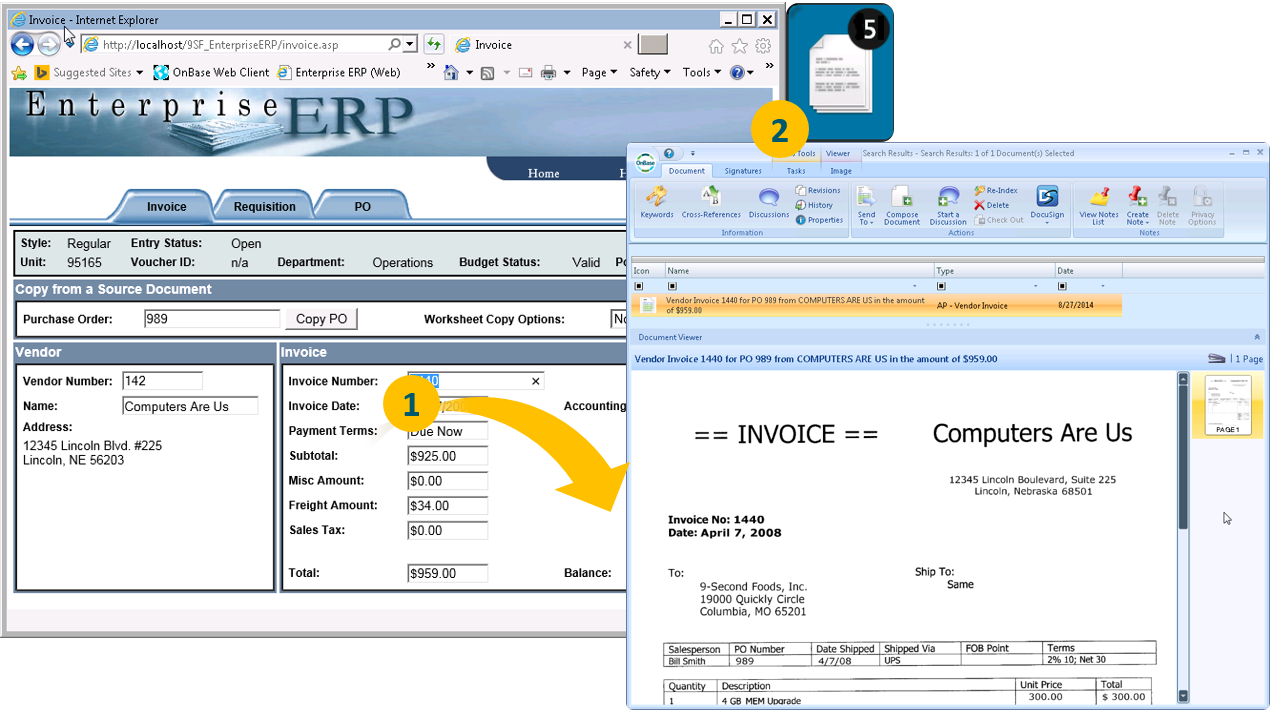The image size is (1280, 720).
Task: Open Cross-References in OnBase ribbon
Action: (x=711, y=201)
